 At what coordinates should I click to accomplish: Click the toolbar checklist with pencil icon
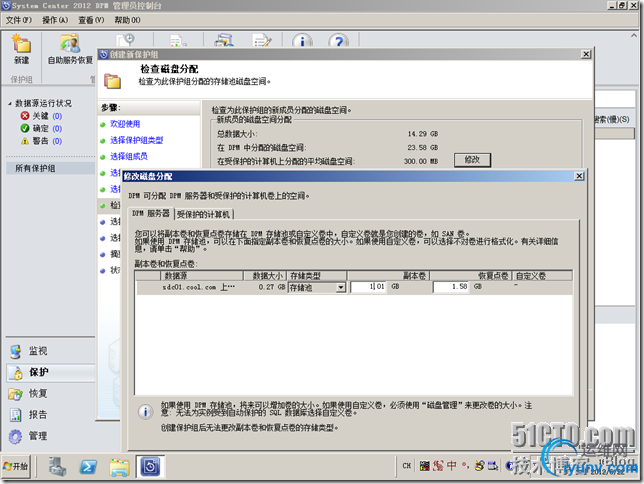pyautogui.click(x=262, y=40)
